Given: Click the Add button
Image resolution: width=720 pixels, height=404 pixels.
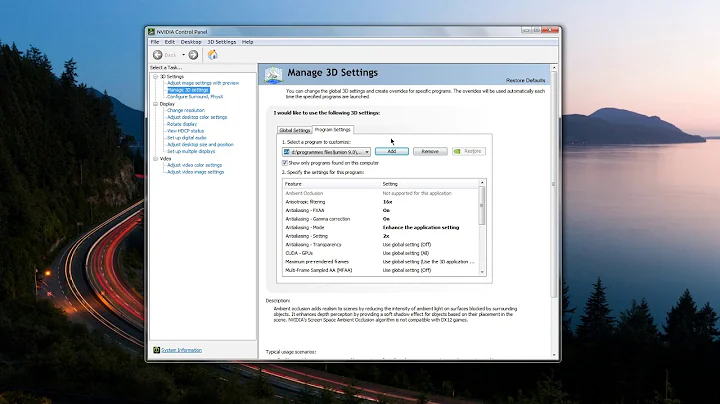Looking at the screenshot, I should coord(392,151).
